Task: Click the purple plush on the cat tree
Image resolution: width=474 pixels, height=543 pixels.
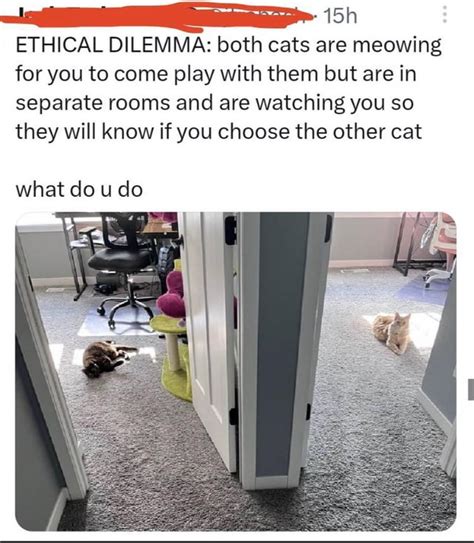Action: pyautogui.click(x=172, y=295)
